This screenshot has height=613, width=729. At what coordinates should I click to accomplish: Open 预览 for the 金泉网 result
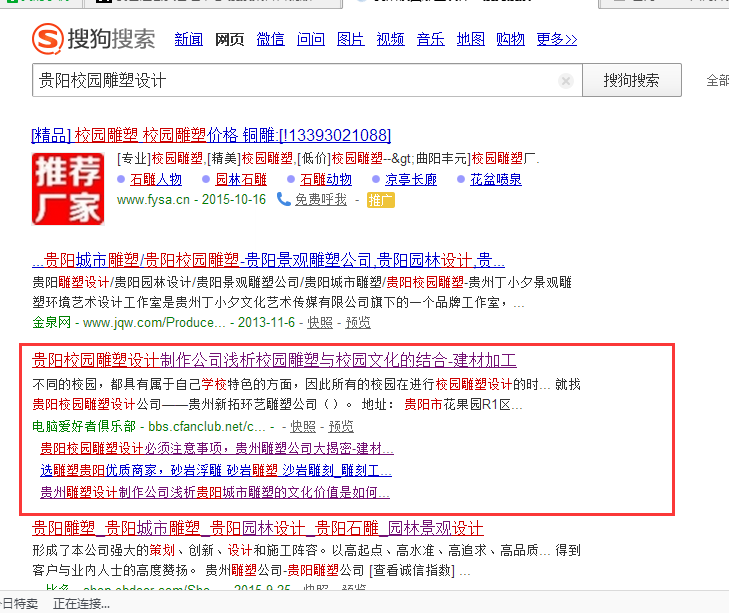(358, 322)
